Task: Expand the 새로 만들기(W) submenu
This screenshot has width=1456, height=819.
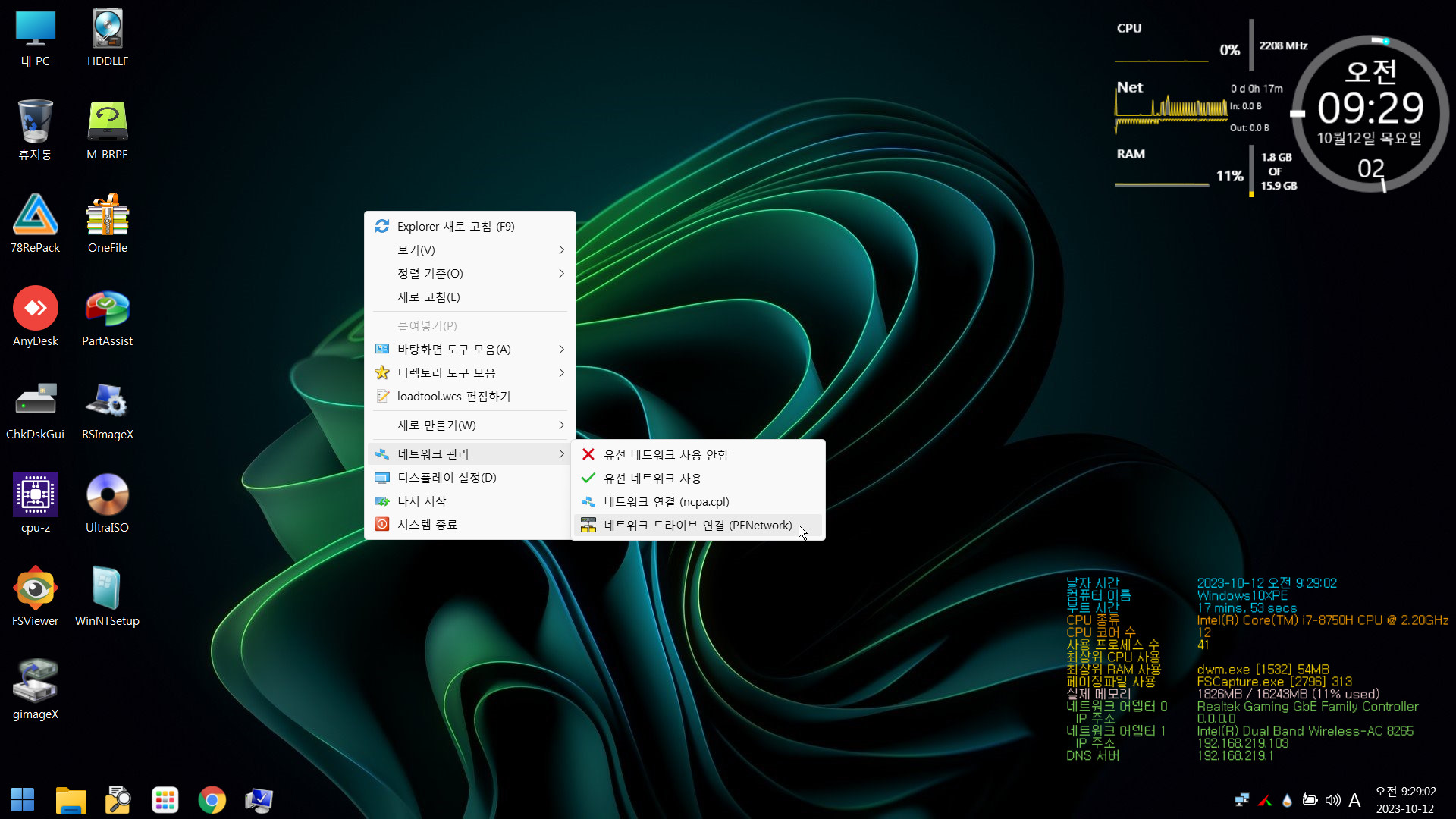Action: click(x=470, y=425)
